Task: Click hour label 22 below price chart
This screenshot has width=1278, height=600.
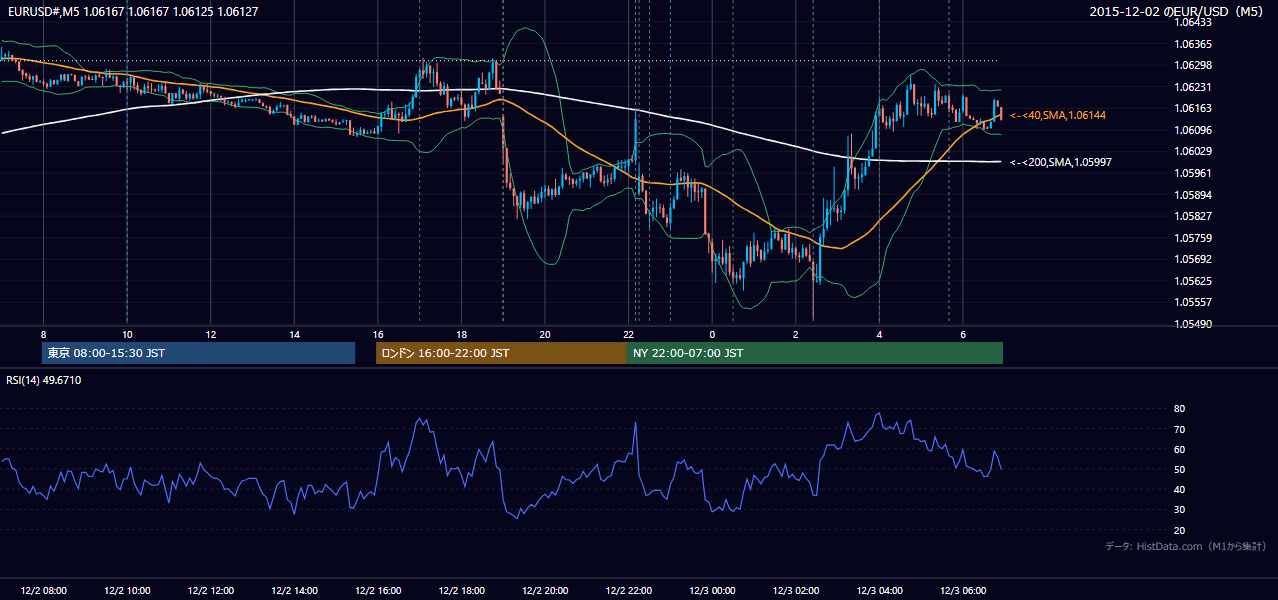Action: pyautogui.click(x=628, y=334)
